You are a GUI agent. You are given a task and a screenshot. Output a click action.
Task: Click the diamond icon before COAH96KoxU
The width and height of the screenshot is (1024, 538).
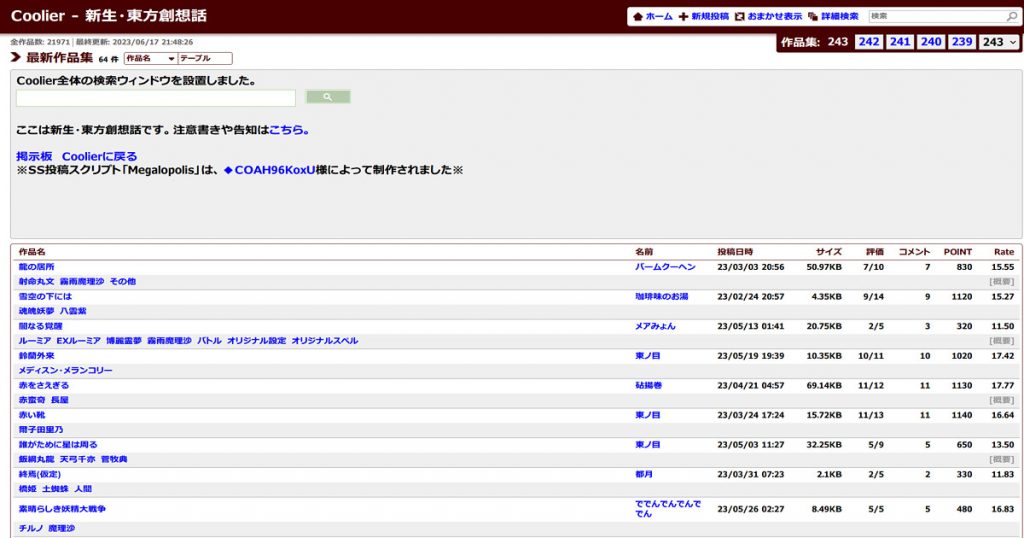(x=228, y=170)
